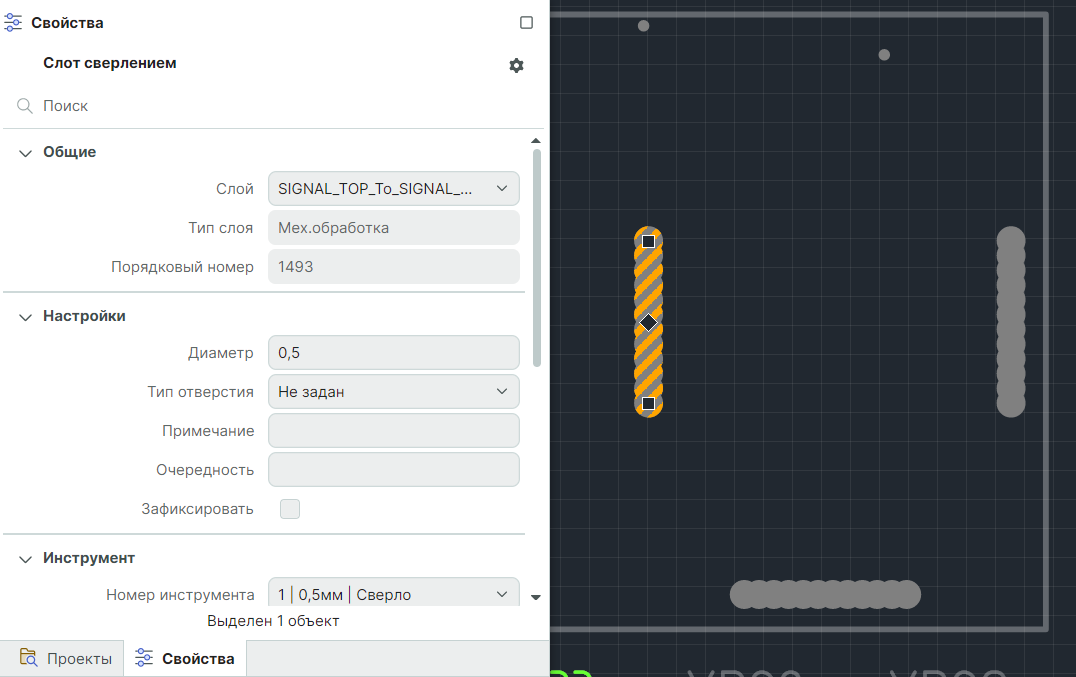Select the horizontal drilled slot at bottom
The height and width of the screenshot is (677, 1076).
point(825,594)
